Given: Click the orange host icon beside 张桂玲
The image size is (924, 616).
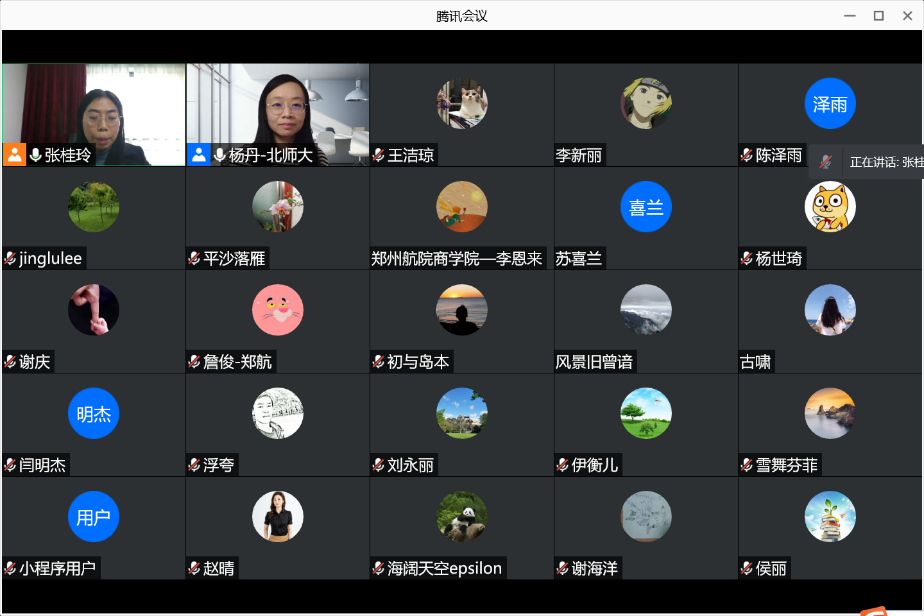Looking at the screenshot, I should (x=14, y=155).
